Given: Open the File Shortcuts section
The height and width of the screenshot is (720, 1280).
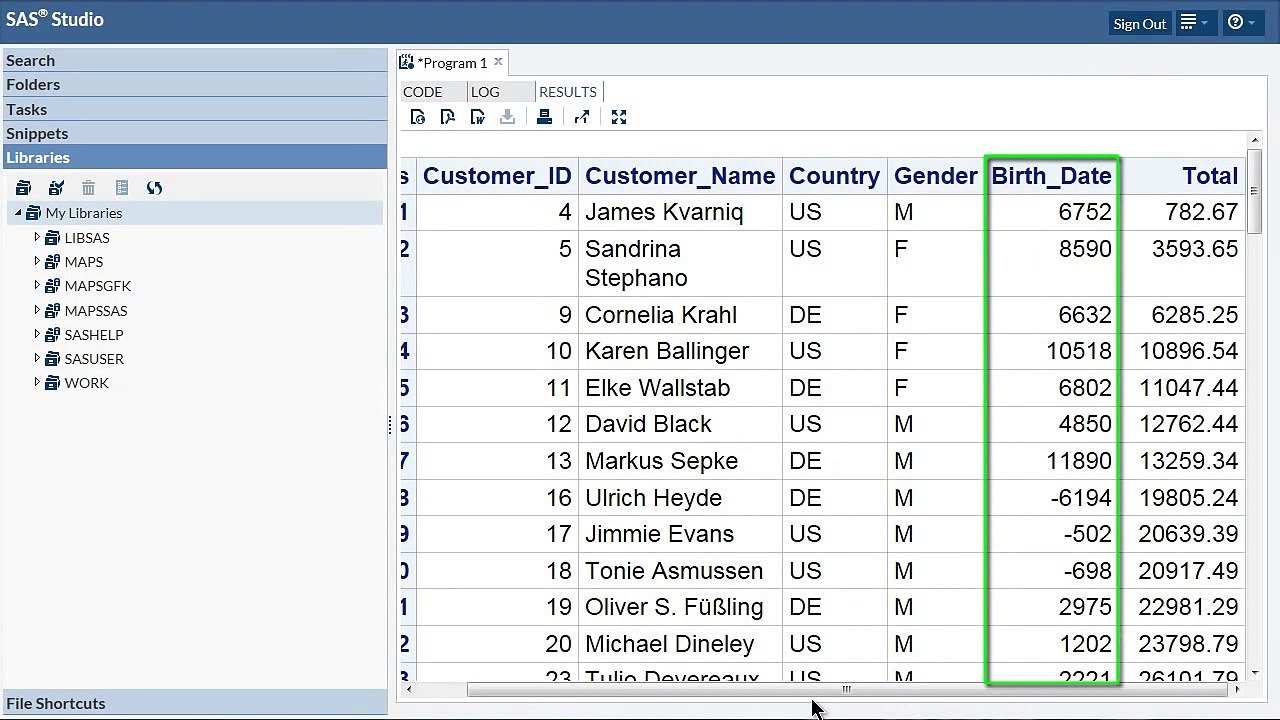Looking at the screenshot, I should click(x=194, y=703).
